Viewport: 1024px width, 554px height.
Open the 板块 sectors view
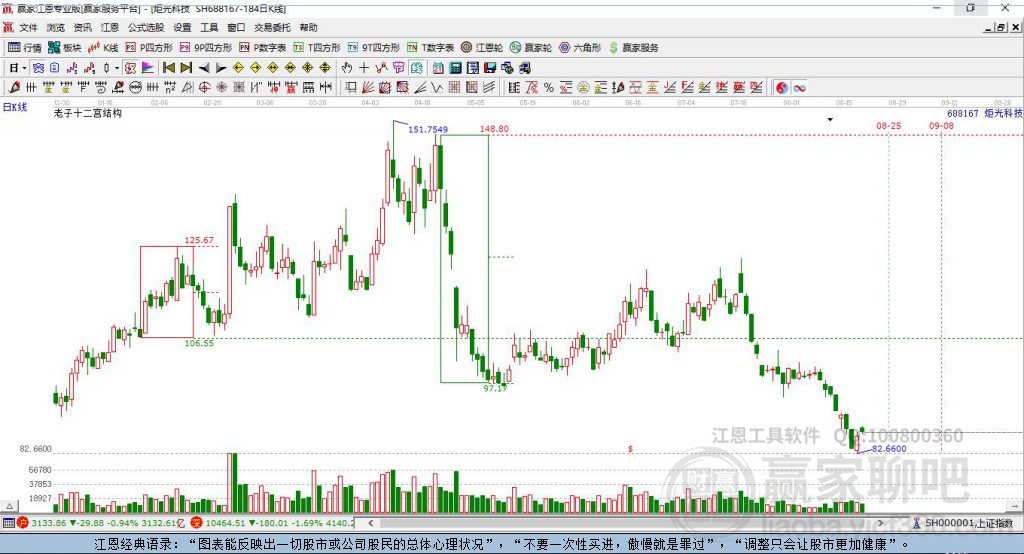click(65, 48)
